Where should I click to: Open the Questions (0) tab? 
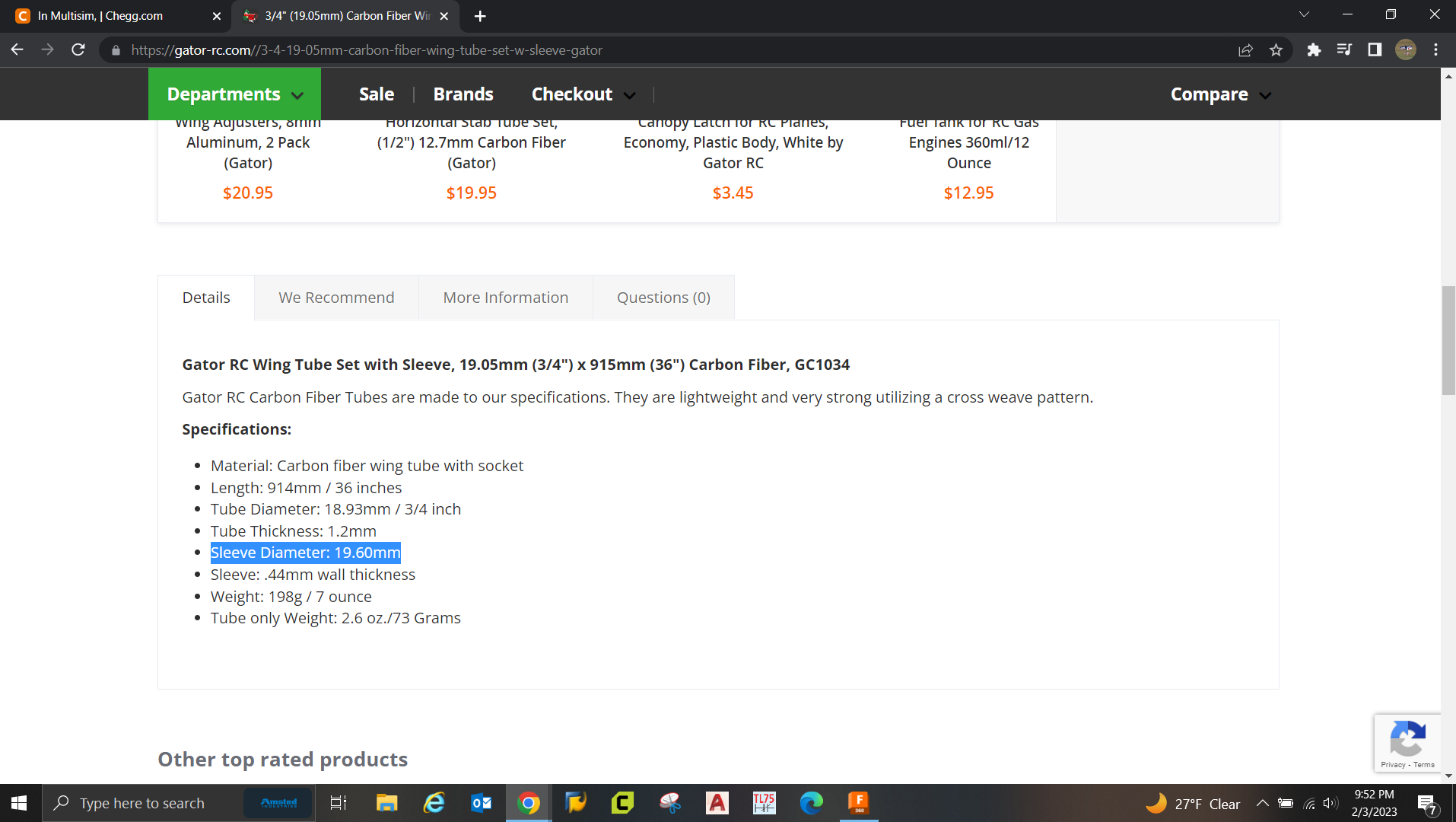[x=663, y=298]
